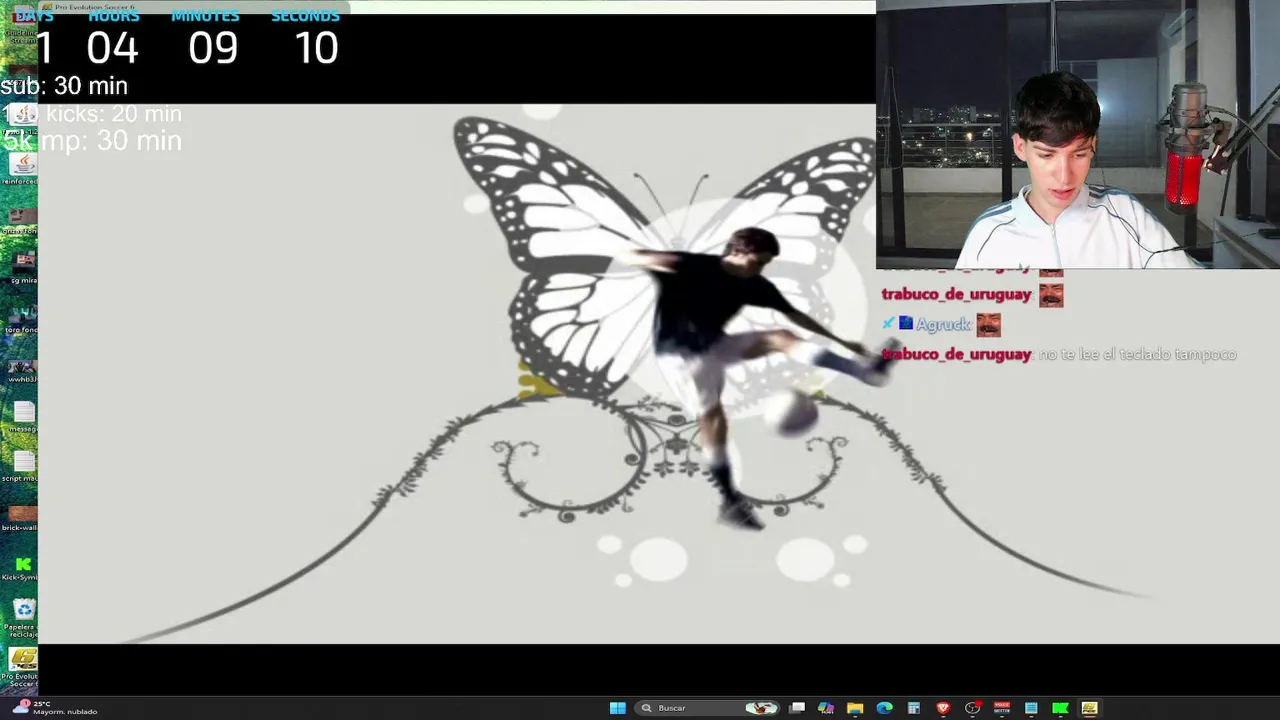Click the Agruck username in chat

pos(942,324)
